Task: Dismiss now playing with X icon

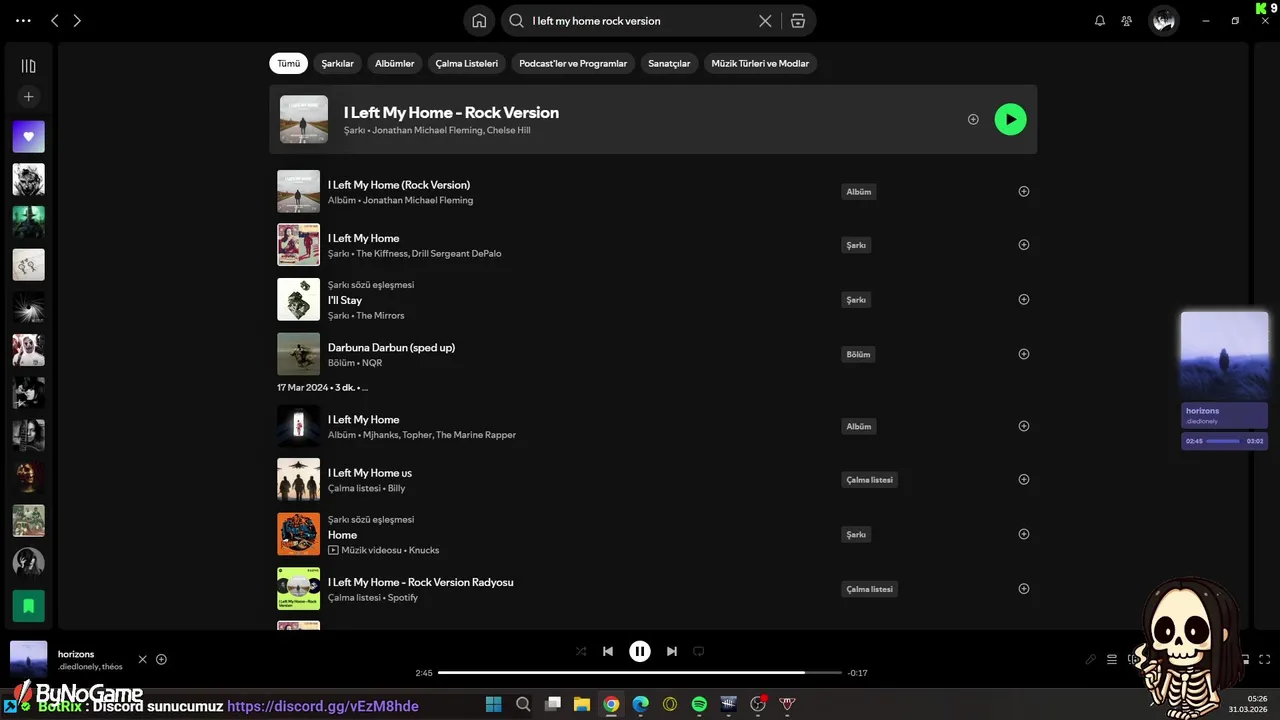Action: coord(142,659)
